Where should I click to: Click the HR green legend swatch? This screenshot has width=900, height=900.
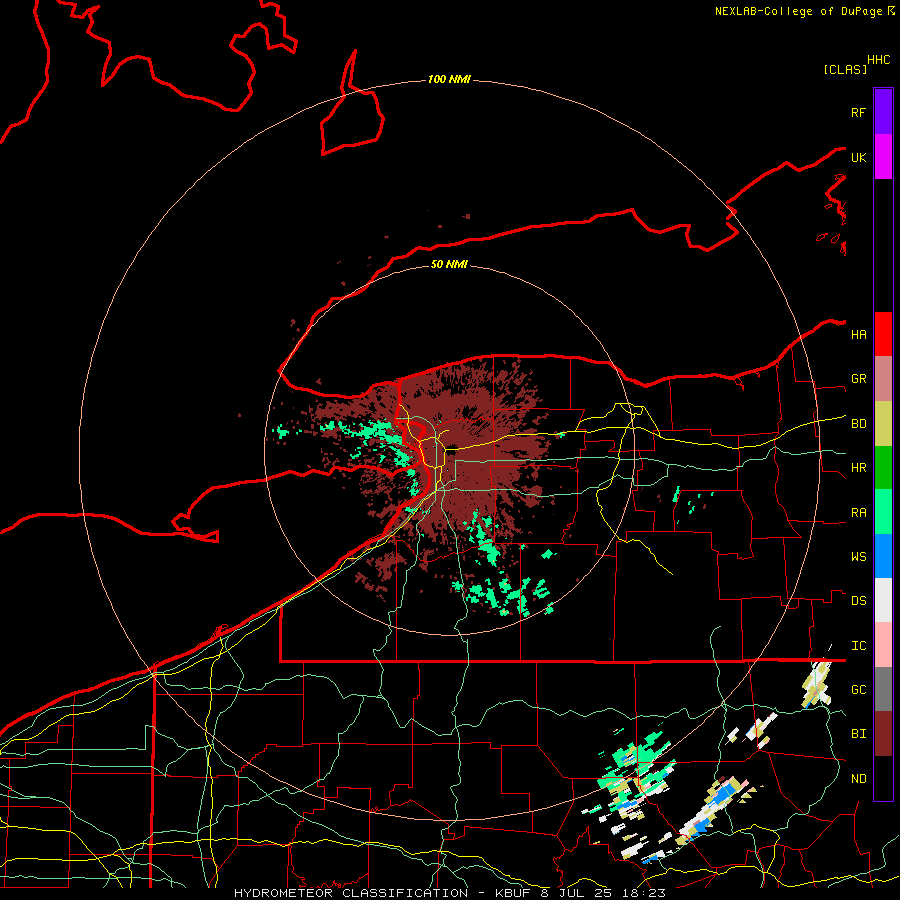point(883,468)
